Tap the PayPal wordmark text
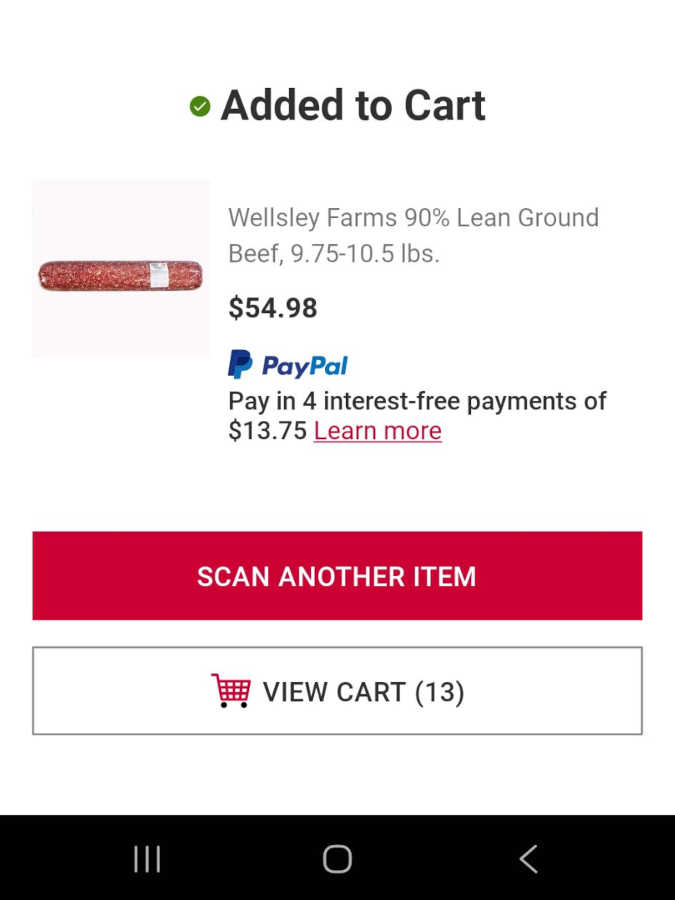The height and width of the screenshot is (900, 675). click(304, 366)
